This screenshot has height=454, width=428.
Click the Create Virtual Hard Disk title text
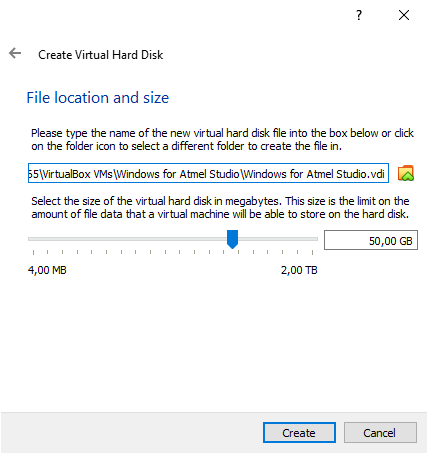(101, 55)
